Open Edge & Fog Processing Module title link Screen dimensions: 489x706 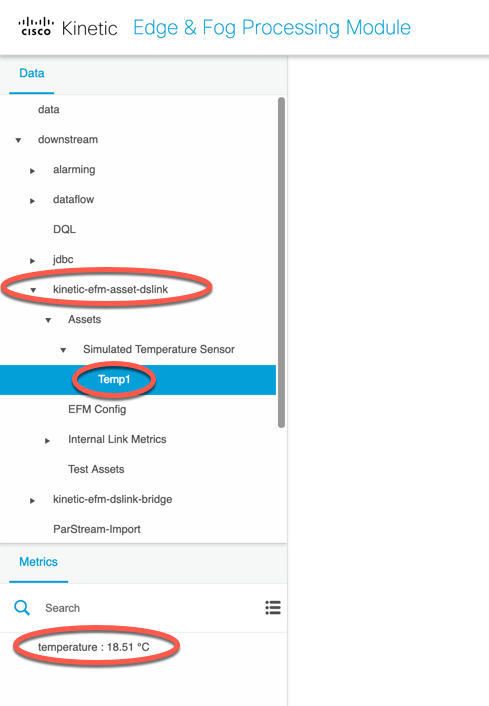(272, 27)
